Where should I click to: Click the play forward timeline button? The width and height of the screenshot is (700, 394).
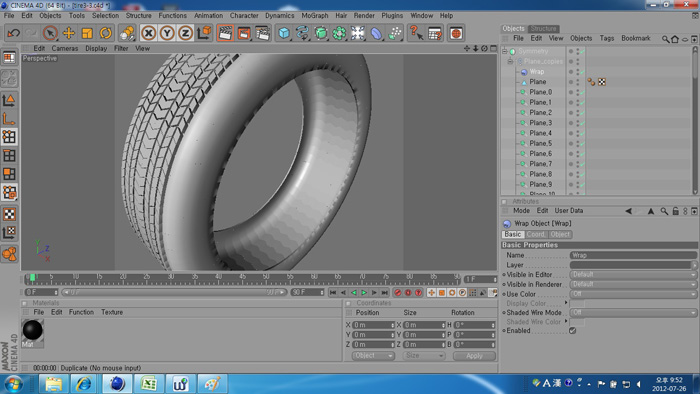(x=364, y=293)
